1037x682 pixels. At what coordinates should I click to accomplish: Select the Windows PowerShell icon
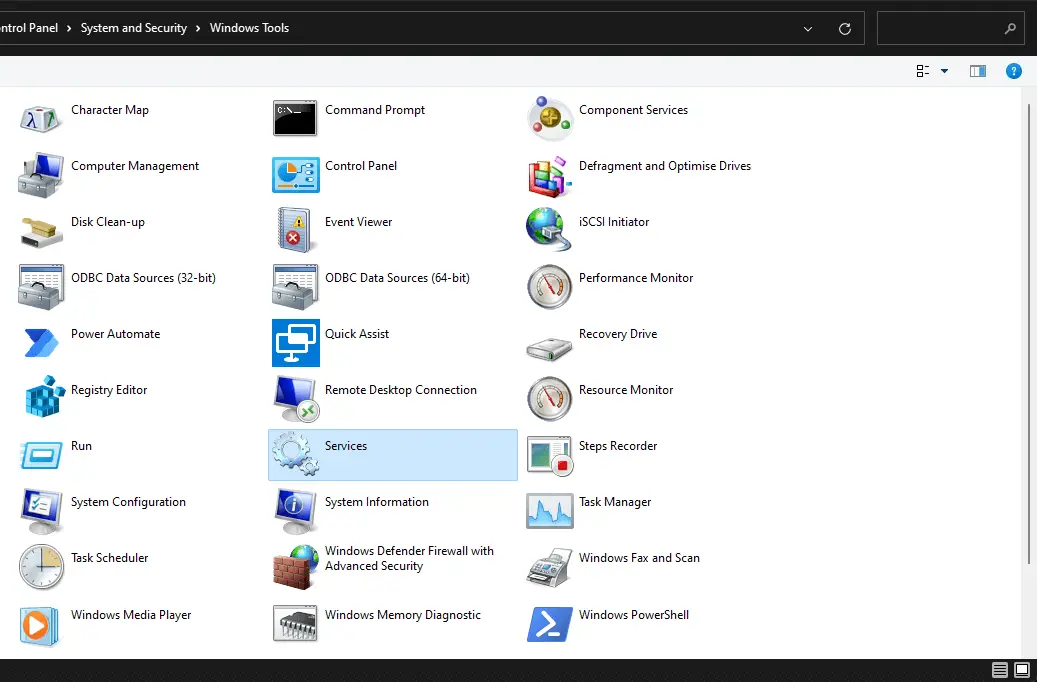coord(549,623)
